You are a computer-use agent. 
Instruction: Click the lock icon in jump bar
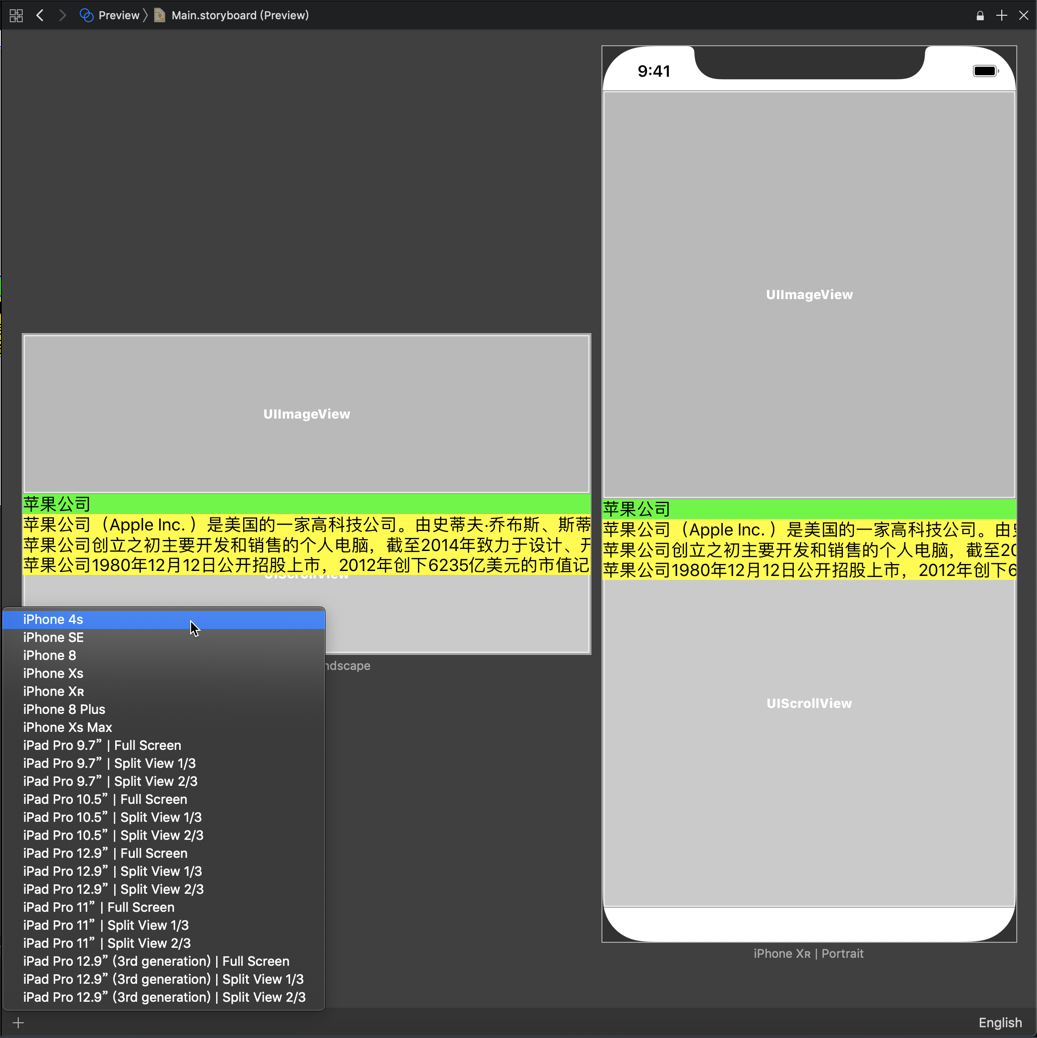[x=980, y=16]
